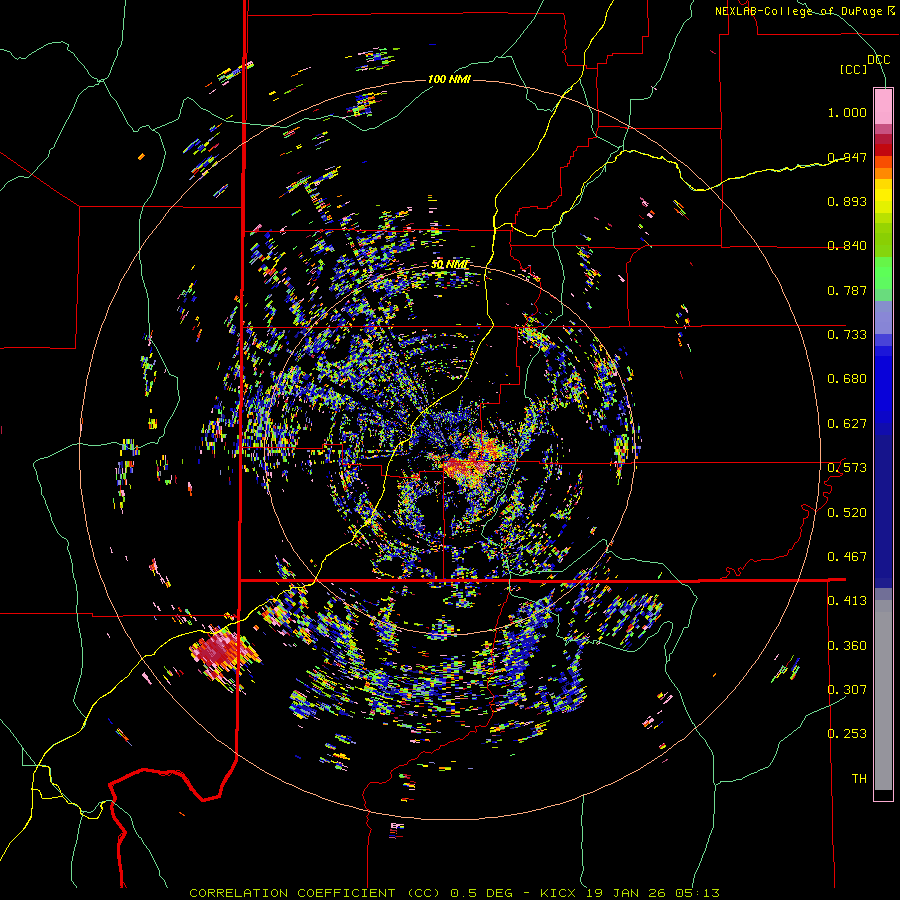Click the 0.840 scale value

(x=847, y=246)
